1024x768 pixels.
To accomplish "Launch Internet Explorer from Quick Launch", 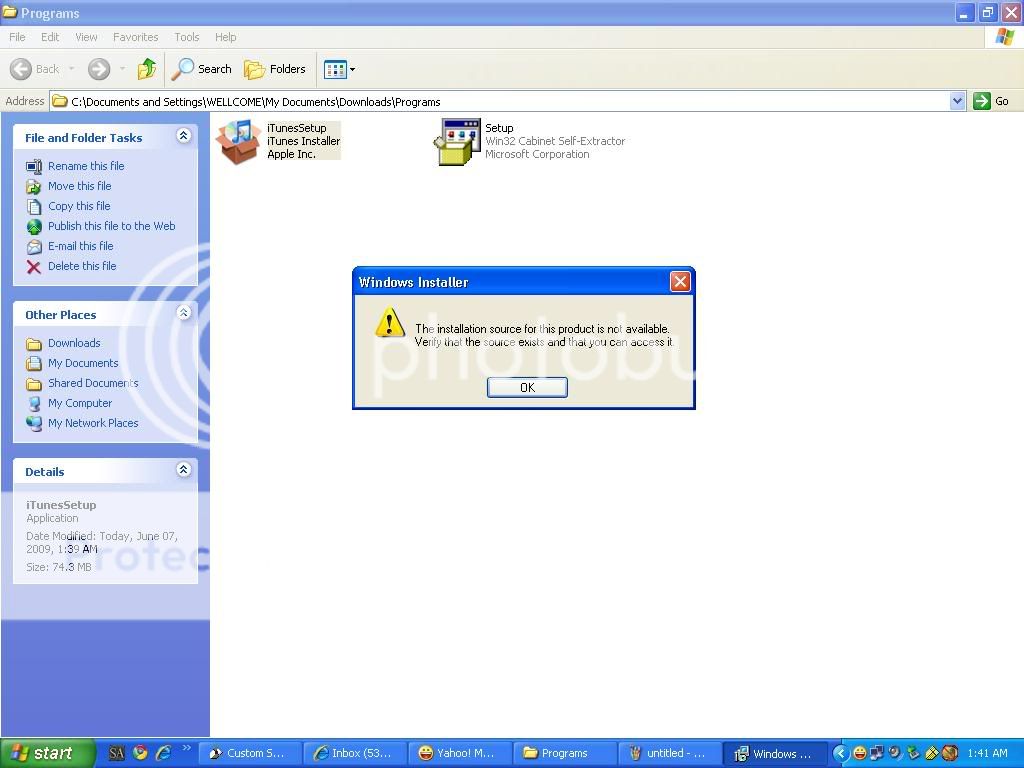I will (163, 753).
